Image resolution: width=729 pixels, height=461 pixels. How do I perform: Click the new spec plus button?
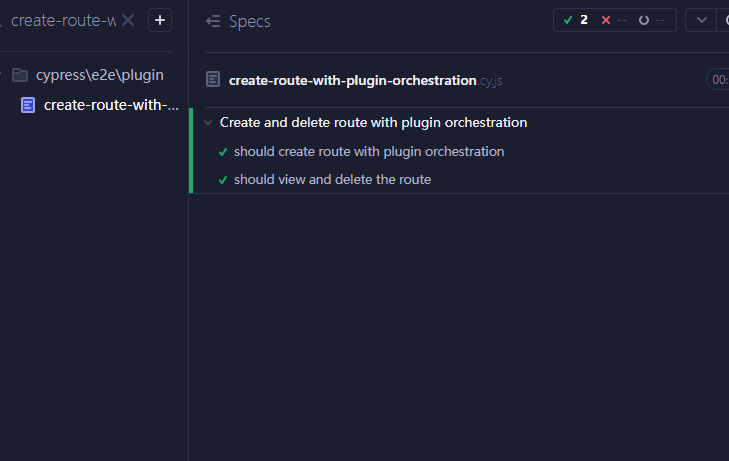[160, 20]
